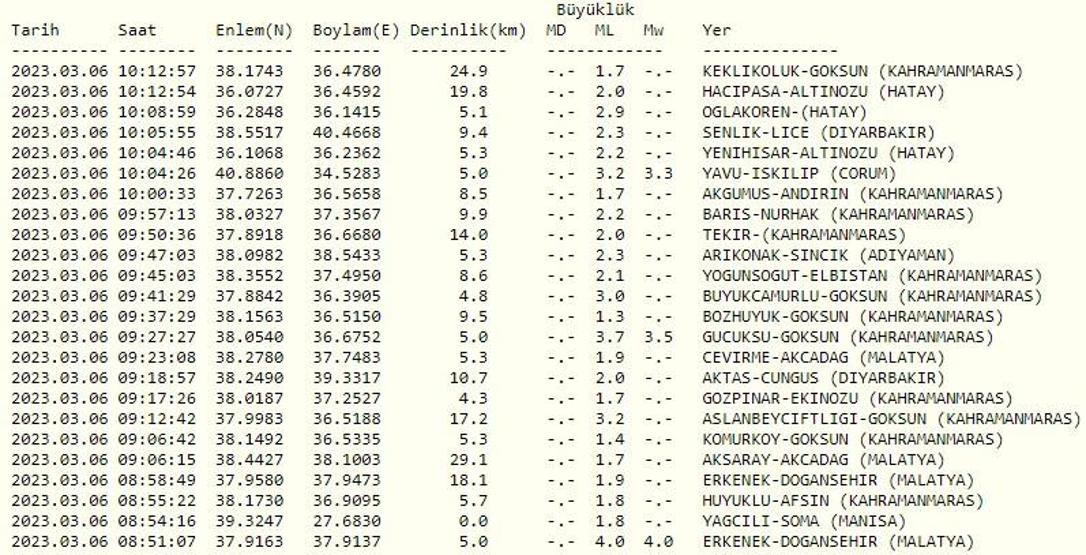Click depth value 29.1

tap(468, 459)
